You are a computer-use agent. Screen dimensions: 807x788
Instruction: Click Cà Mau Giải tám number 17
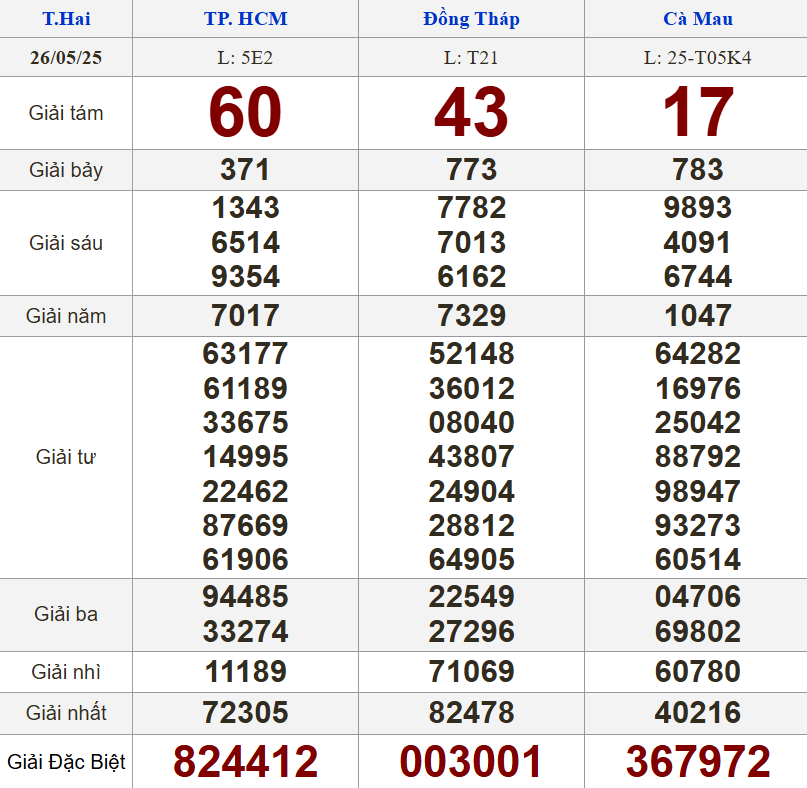(x=698, y=113)
